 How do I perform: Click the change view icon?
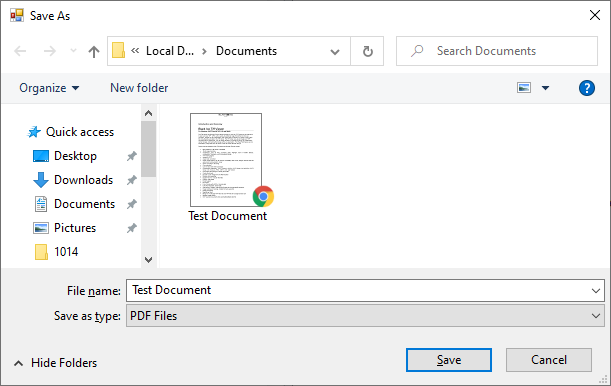coord(524,88)
